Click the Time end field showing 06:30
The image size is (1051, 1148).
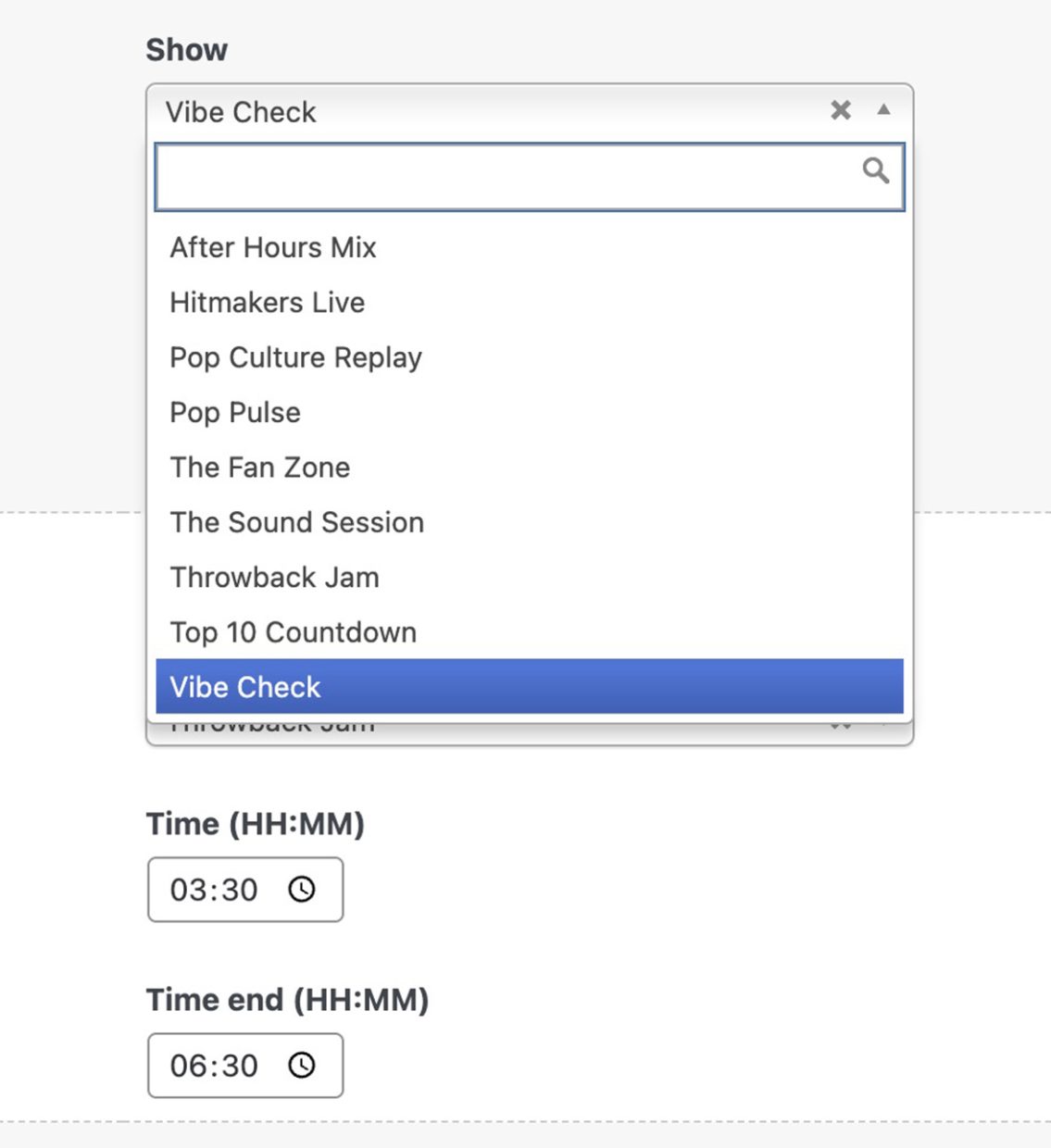click(222, 1066)
